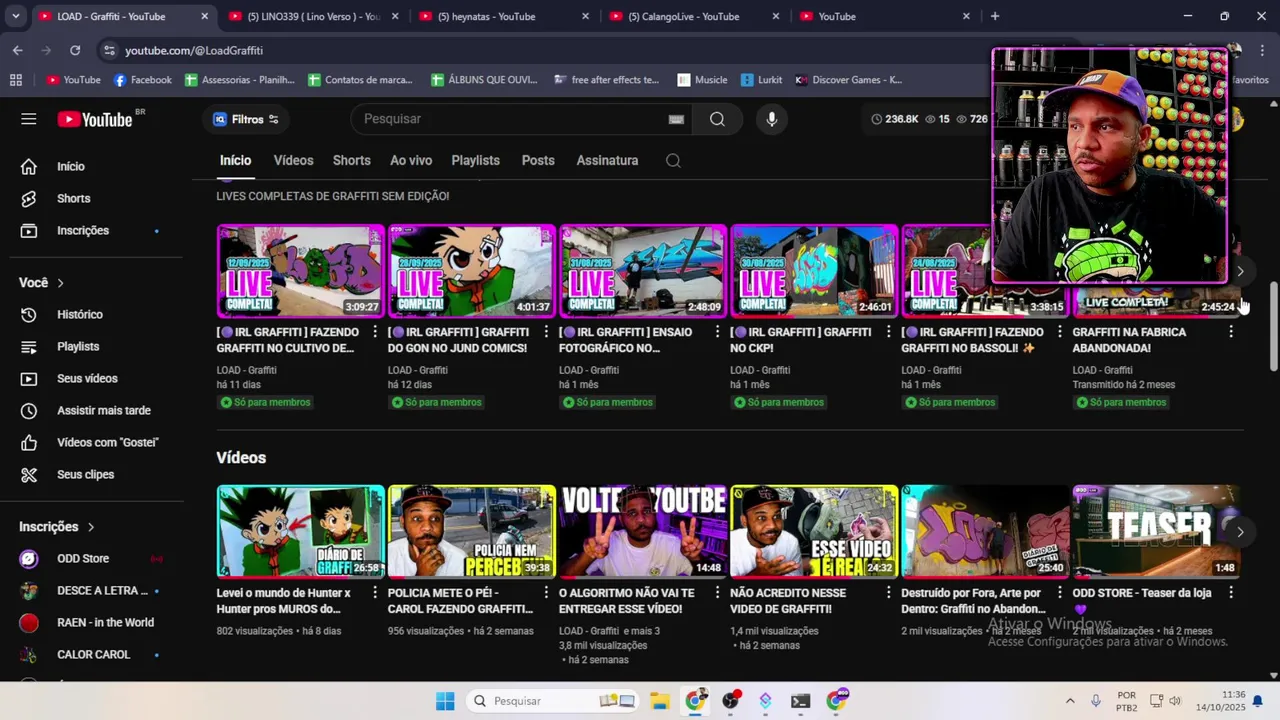Go back in browser history
The width and height of the screenshot is (1280, 720).
(x=18, y=50)
